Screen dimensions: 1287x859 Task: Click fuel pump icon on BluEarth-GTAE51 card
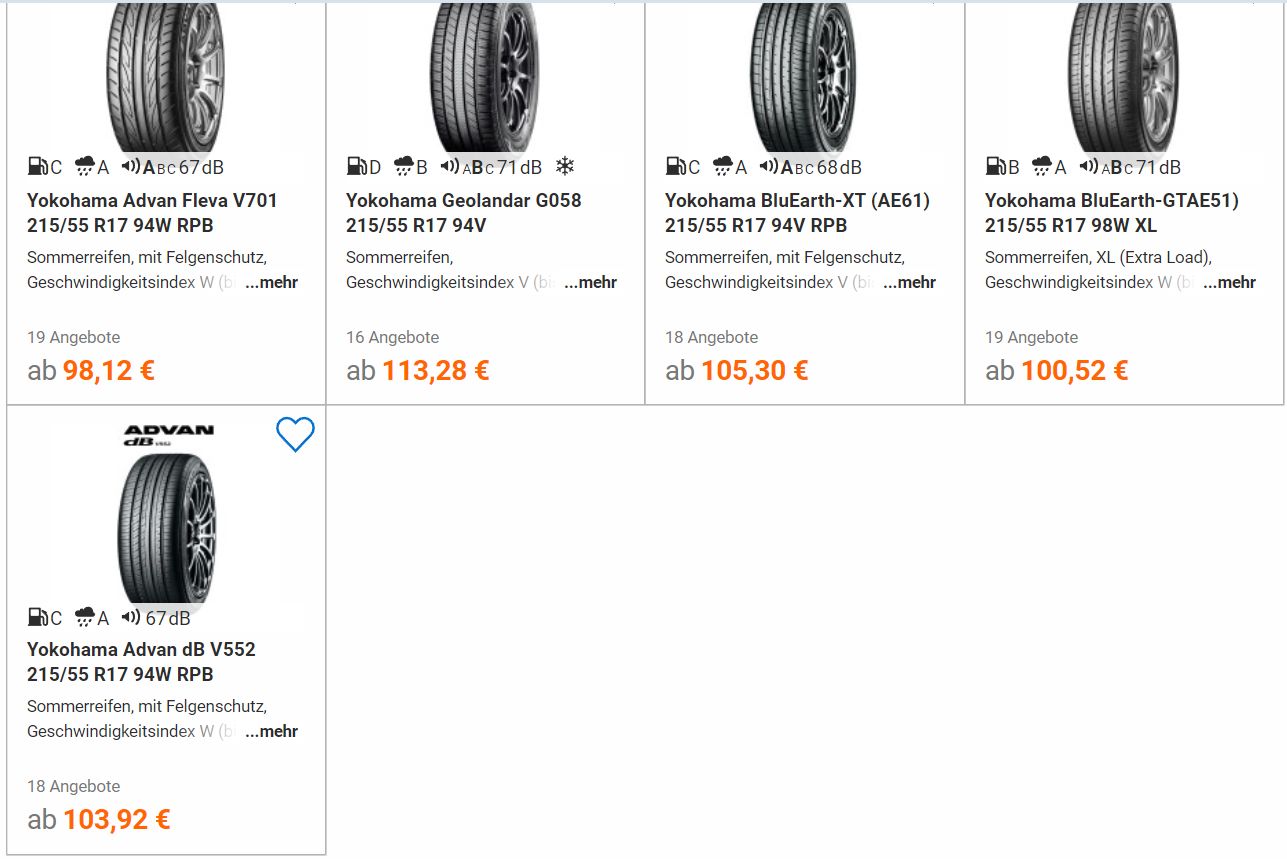[995, 167]
